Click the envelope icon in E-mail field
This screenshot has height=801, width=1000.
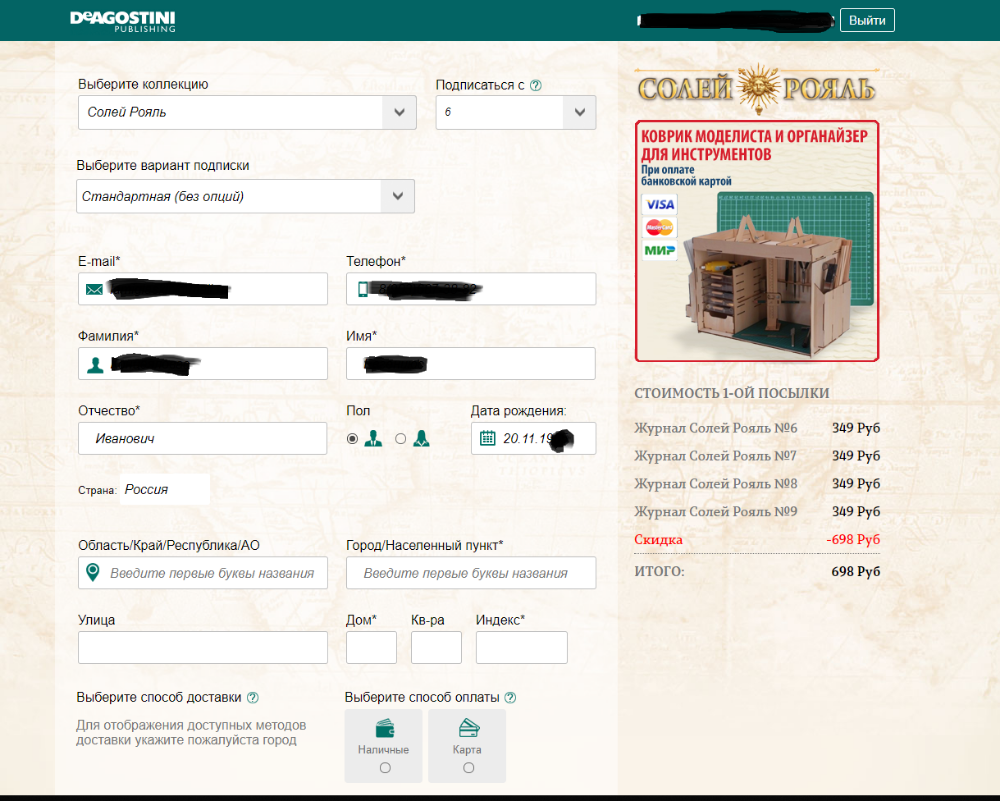point(94,289)
